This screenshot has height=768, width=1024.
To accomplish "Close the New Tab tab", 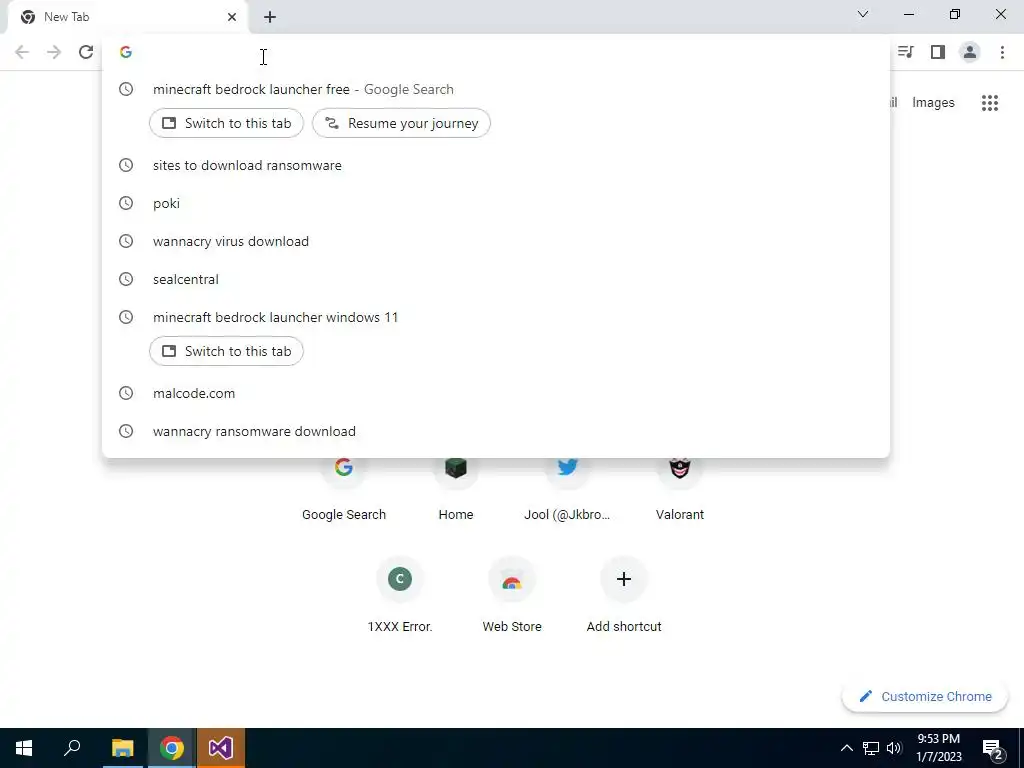I will pos(232,17).
